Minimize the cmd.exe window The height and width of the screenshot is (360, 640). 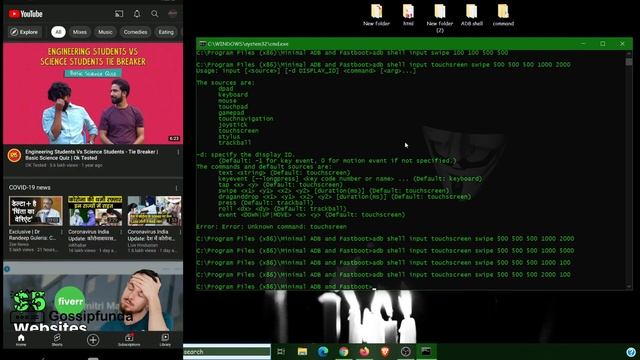(x=583, y=44)
